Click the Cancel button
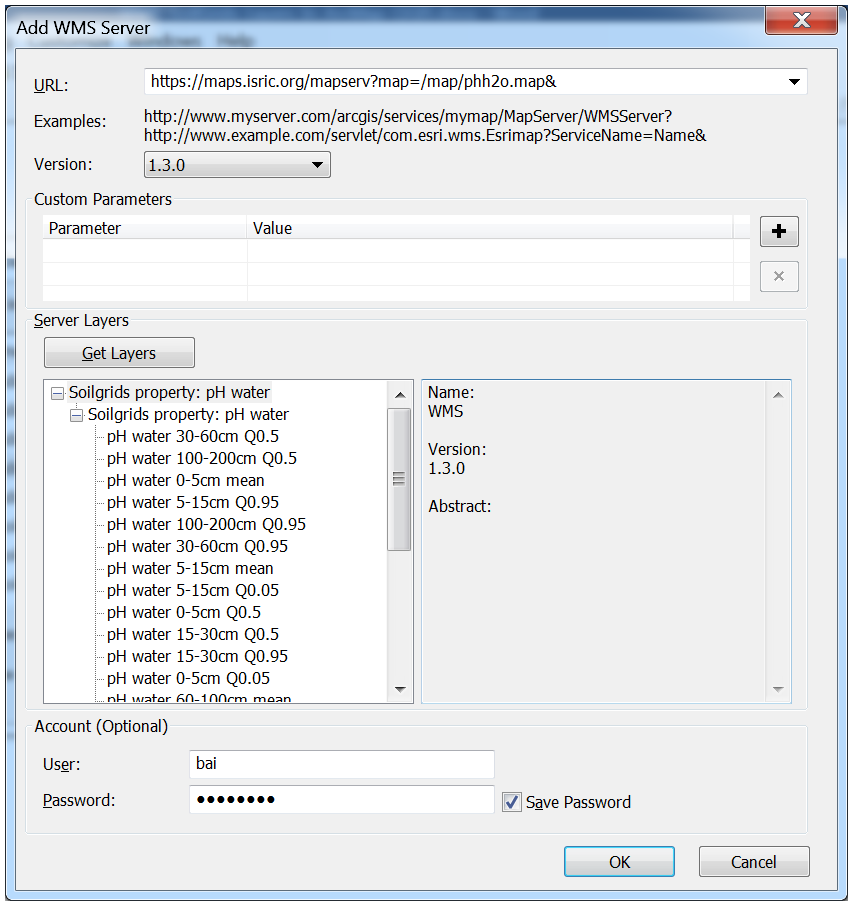Image resolution: width=854 pixels, height=907 pixels. click(753, 862)
